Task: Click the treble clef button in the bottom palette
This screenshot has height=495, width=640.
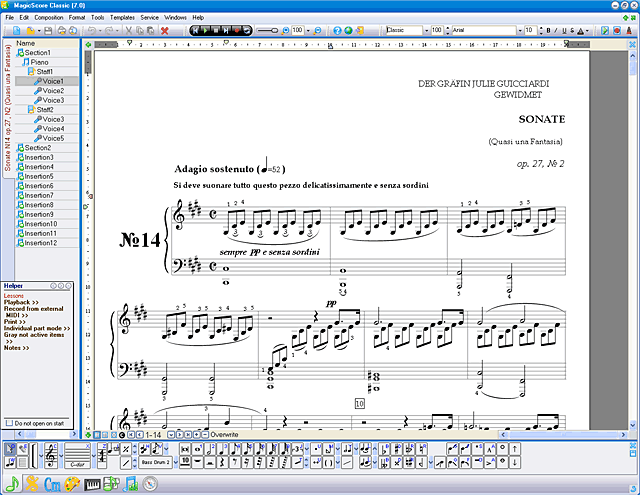Action: point(51,456)
